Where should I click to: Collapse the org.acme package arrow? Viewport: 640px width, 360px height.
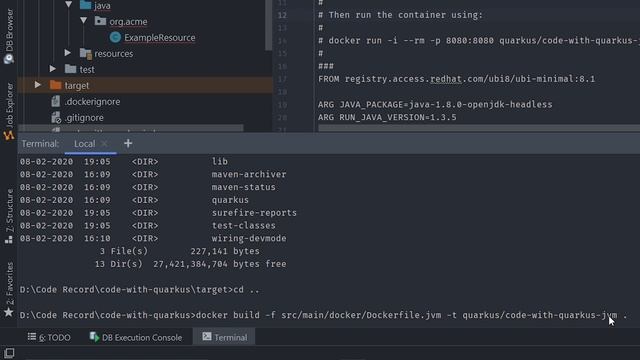tap(84, 21)
